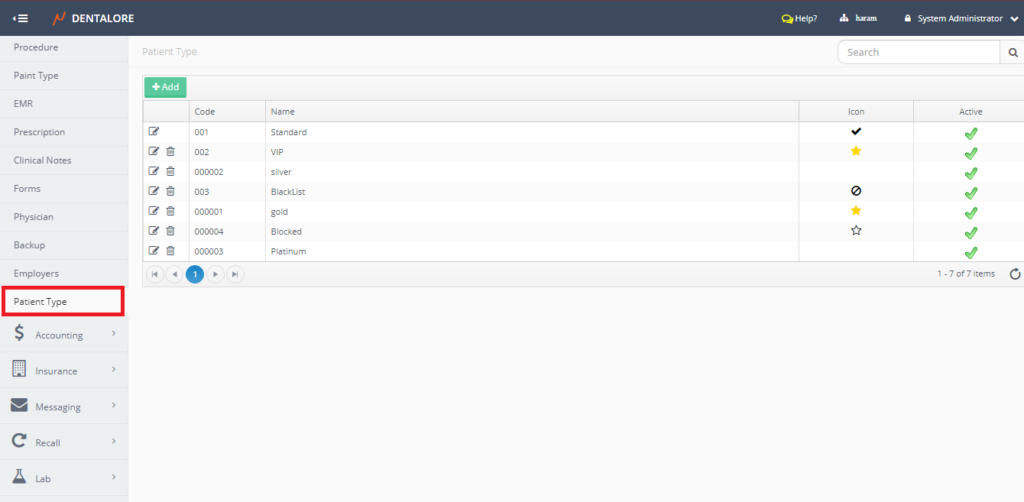
Task: Click into the Search input field
Action: (918, 53)
